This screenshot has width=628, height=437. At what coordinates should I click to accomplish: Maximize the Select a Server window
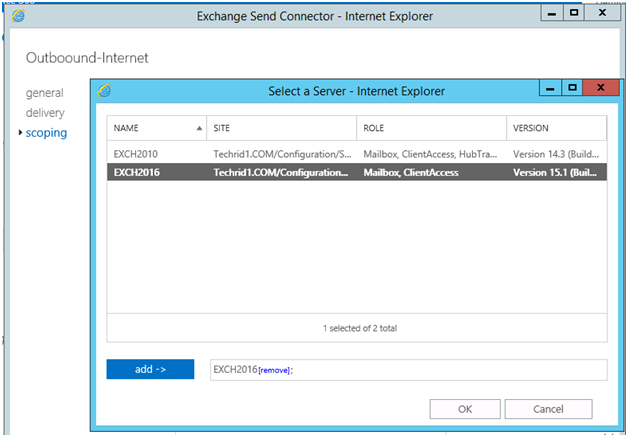pos(572,88)
